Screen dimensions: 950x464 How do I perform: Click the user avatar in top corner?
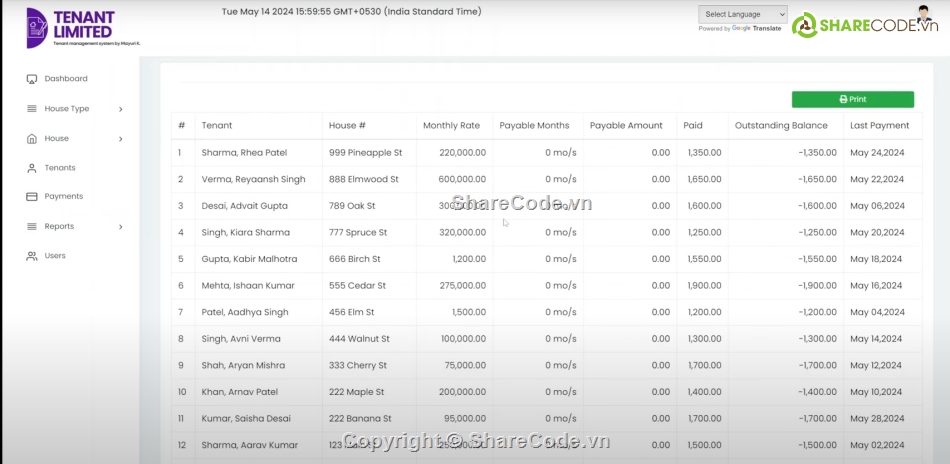pos(923,16)
